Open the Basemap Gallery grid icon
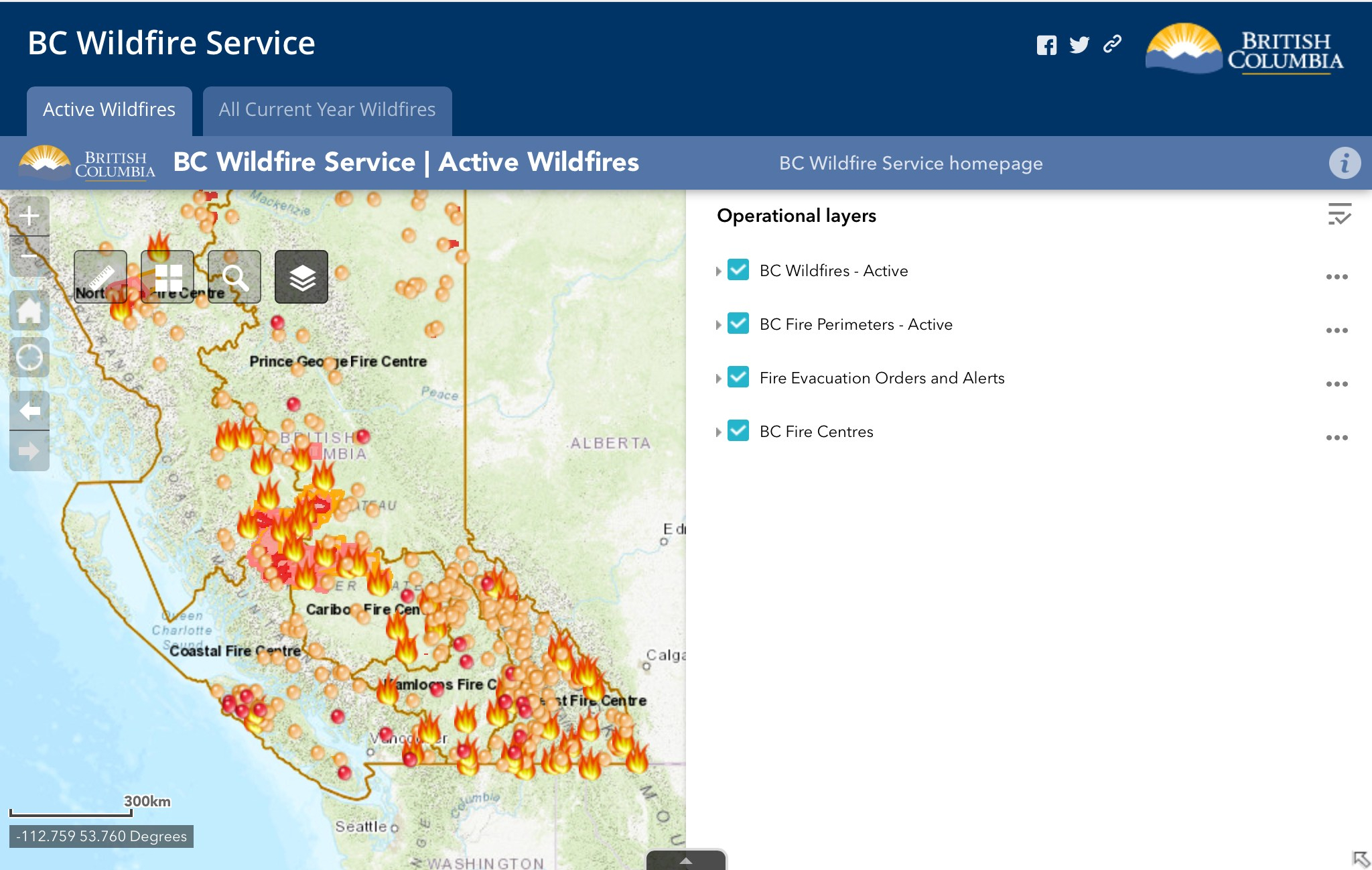The width and height of the screenshot is (1372, 870). pyautogui.click(x=167, y=277)
